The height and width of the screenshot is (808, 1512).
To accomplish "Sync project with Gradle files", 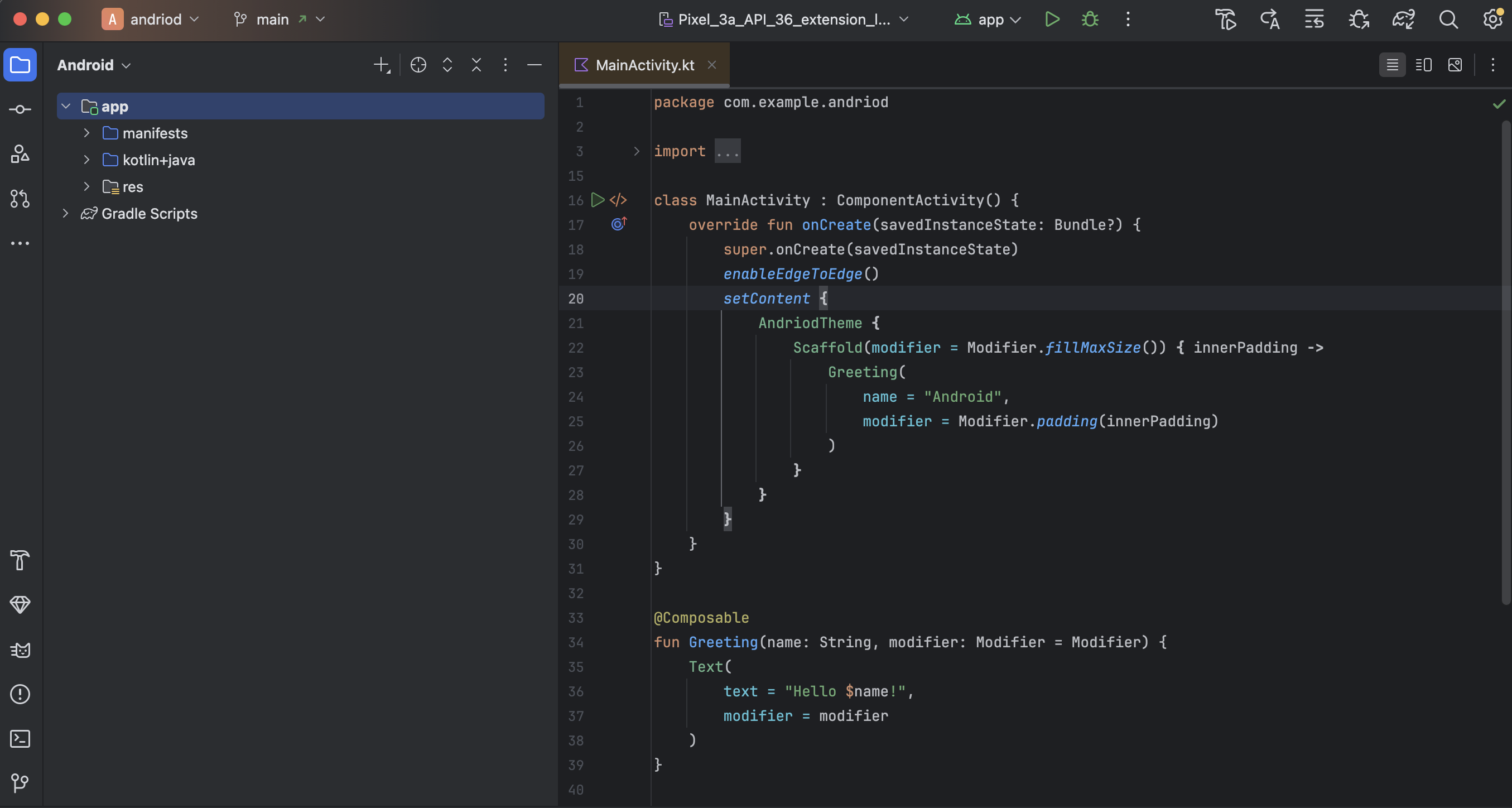I will tap(1403, 20).
